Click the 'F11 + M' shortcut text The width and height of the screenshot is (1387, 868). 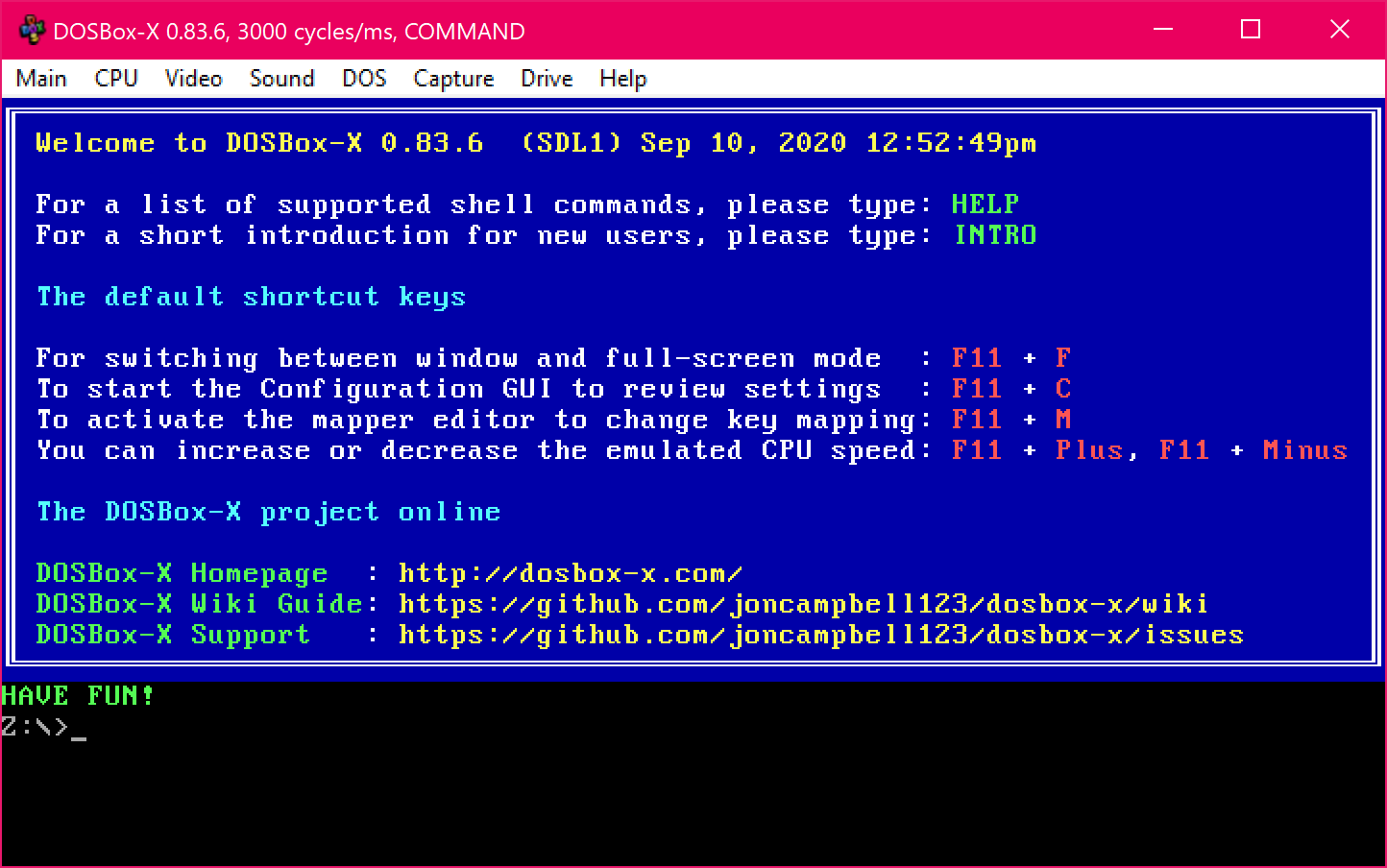coord(1011,420)
